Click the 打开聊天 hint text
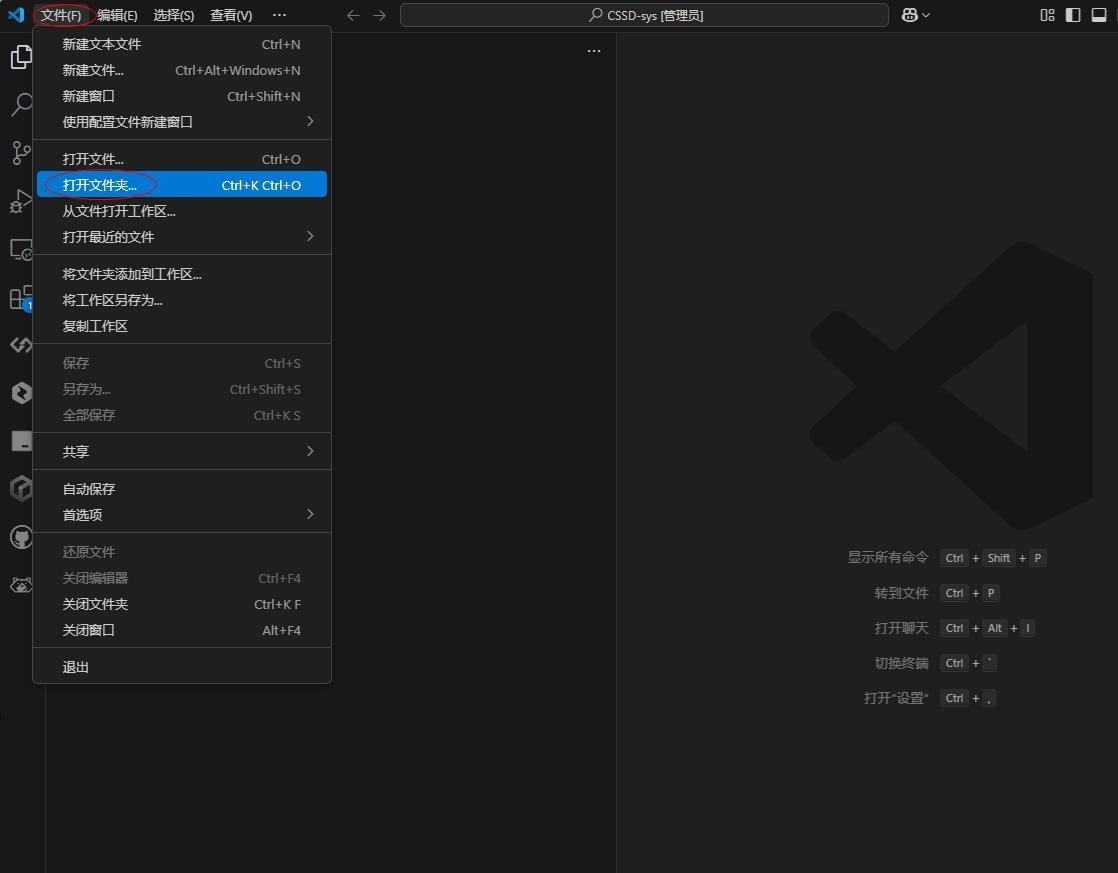Viewport: 1118px width, 873px height. pyautogui.click(x=901, y=628)
